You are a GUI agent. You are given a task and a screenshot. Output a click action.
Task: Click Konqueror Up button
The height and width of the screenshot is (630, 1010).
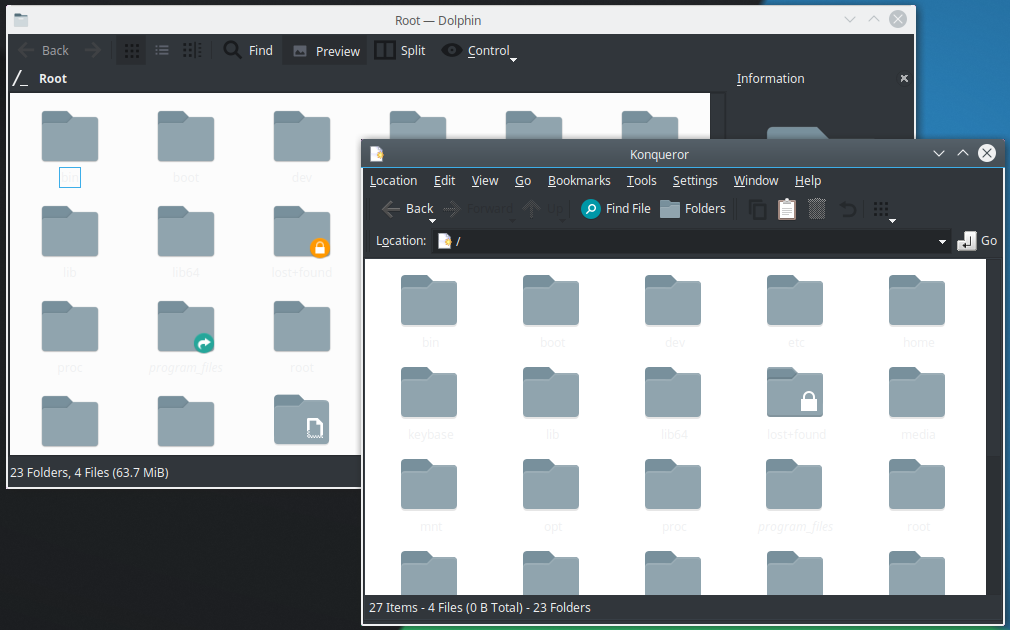coord(542,209)
